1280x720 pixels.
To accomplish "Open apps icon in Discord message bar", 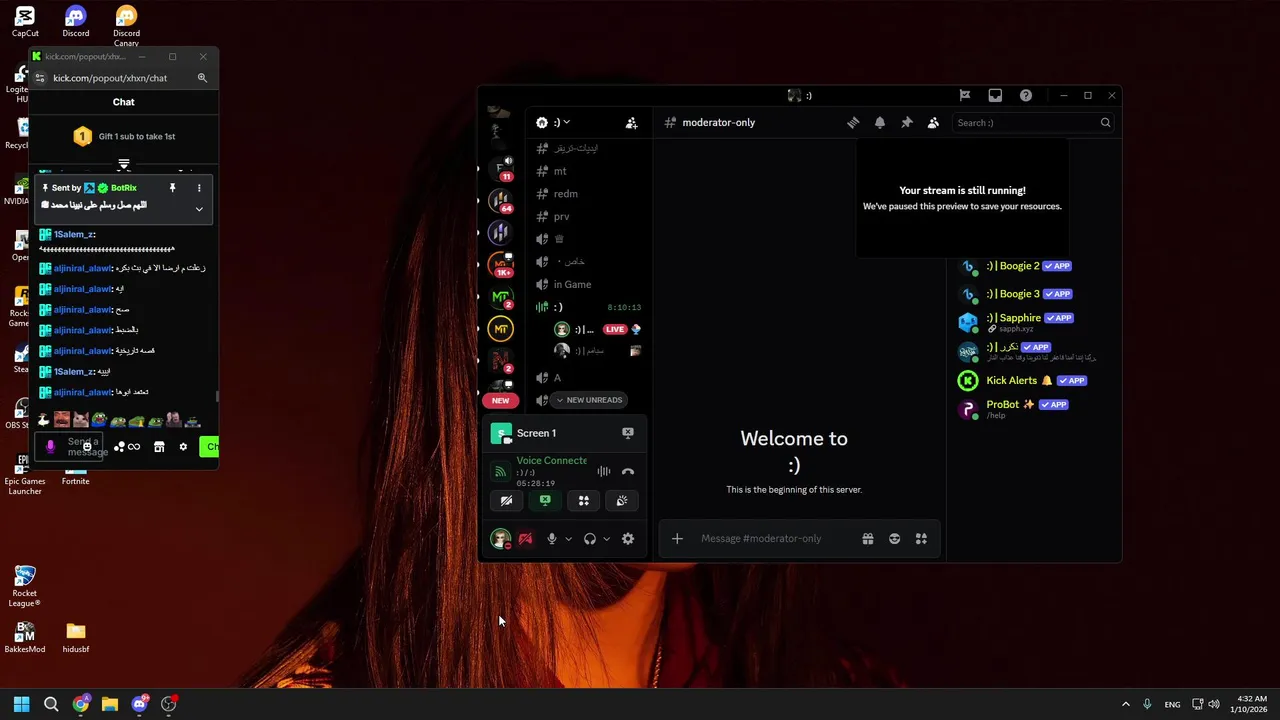I will pos(921,539).
